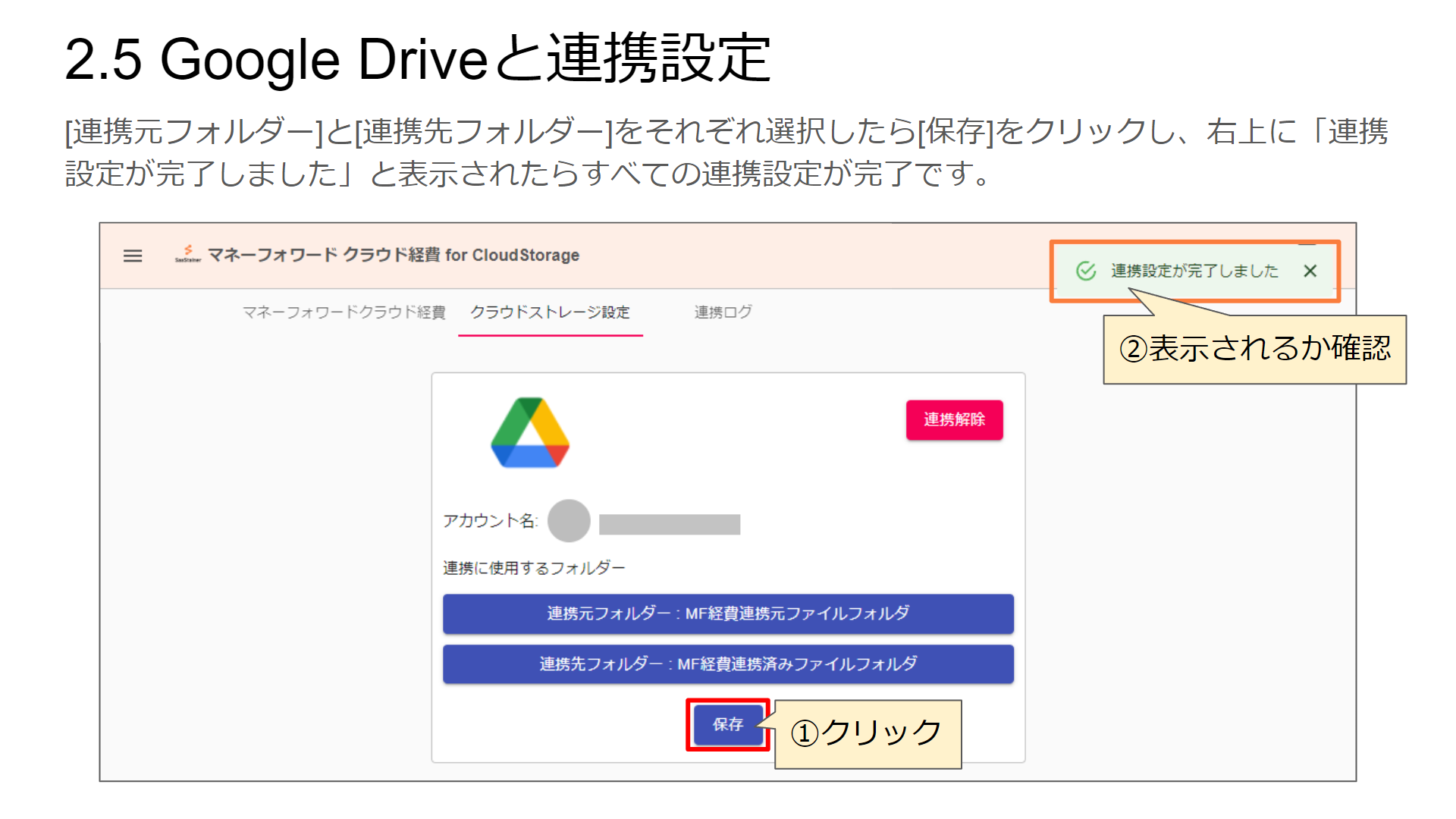The width and height of the screenshot is (1456, 819).
Task: Select the クラウドストレージ設定 tab
Action: point(550,312)
